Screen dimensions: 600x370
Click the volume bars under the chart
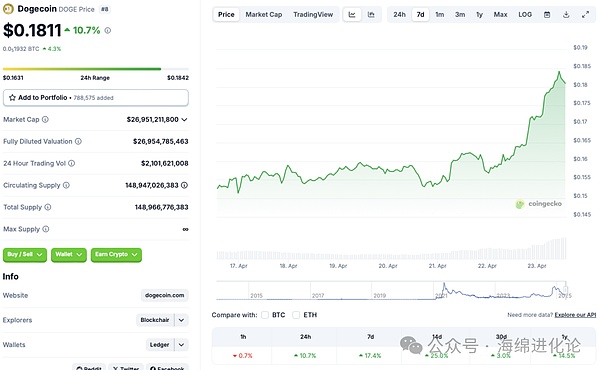[391, 249]
